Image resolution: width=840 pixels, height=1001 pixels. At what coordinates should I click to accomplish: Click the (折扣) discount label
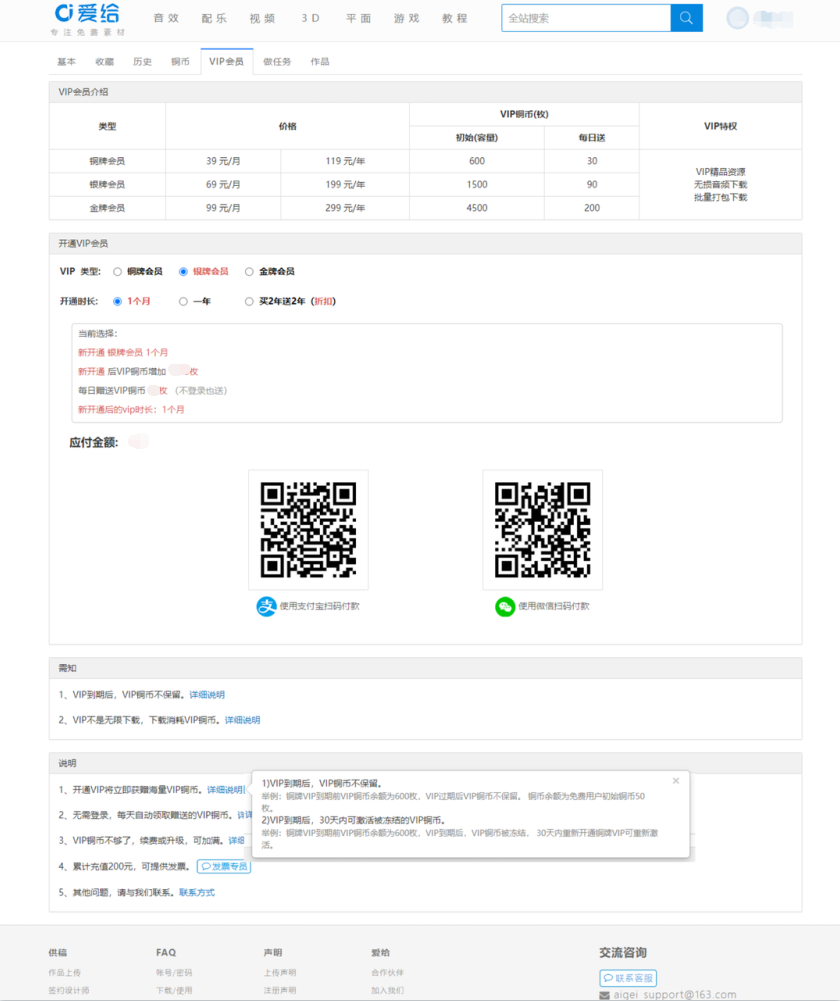[x=324, y=301]
